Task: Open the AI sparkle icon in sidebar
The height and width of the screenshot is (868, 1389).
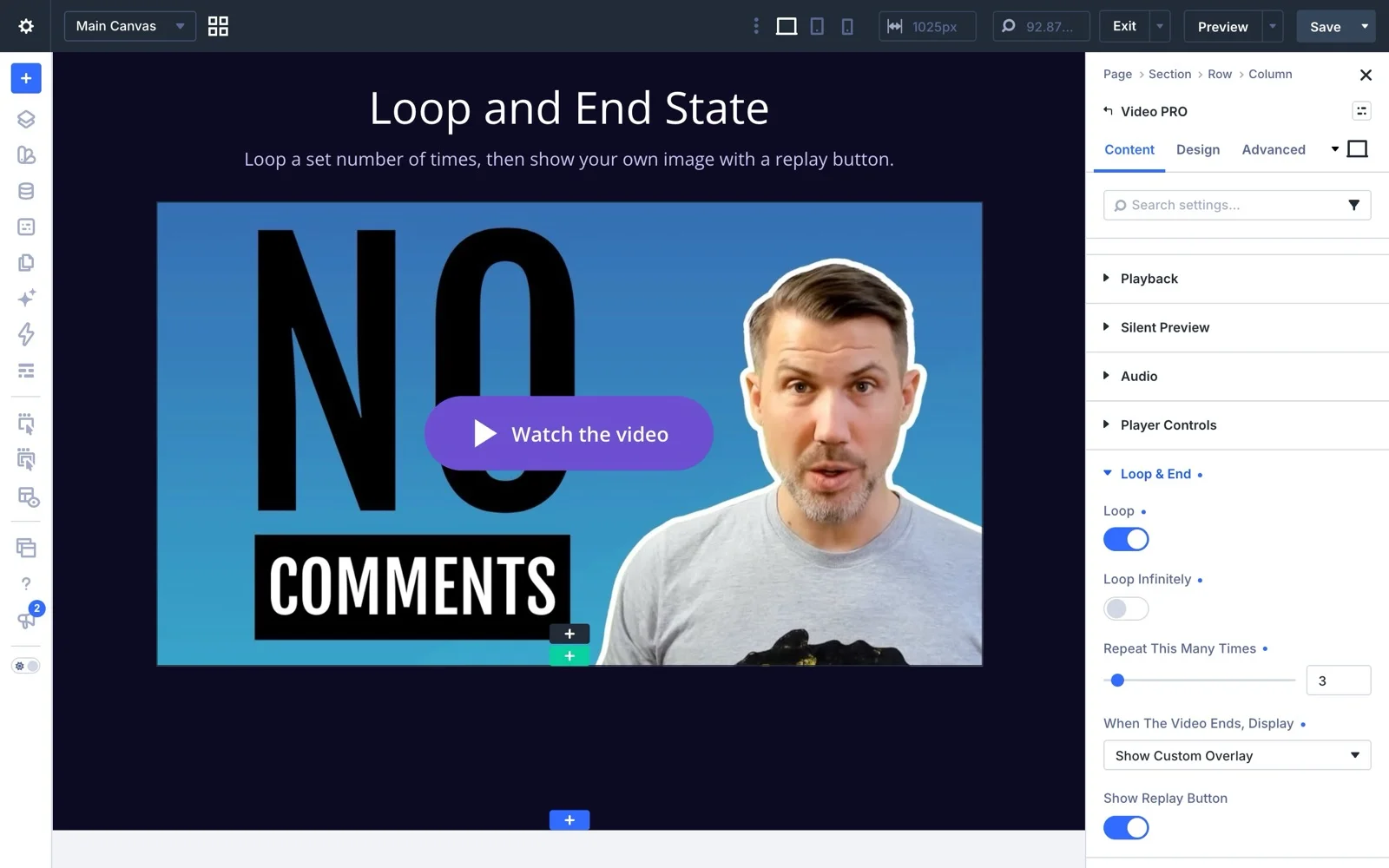Action: [26, 298]
